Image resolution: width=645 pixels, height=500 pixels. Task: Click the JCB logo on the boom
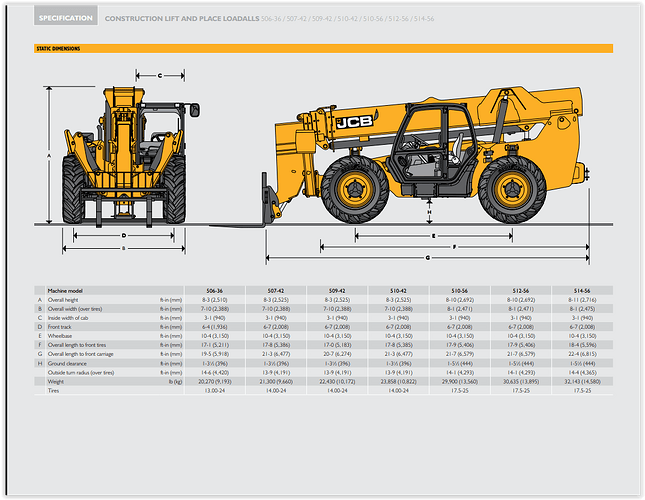355,122
